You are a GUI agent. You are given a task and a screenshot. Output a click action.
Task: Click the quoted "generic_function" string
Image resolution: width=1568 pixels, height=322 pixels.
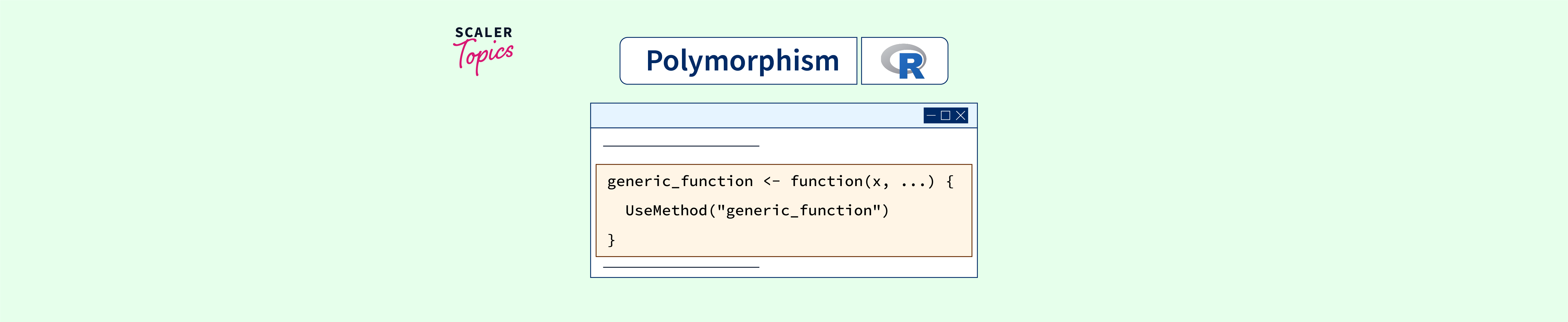coord(799,211)
